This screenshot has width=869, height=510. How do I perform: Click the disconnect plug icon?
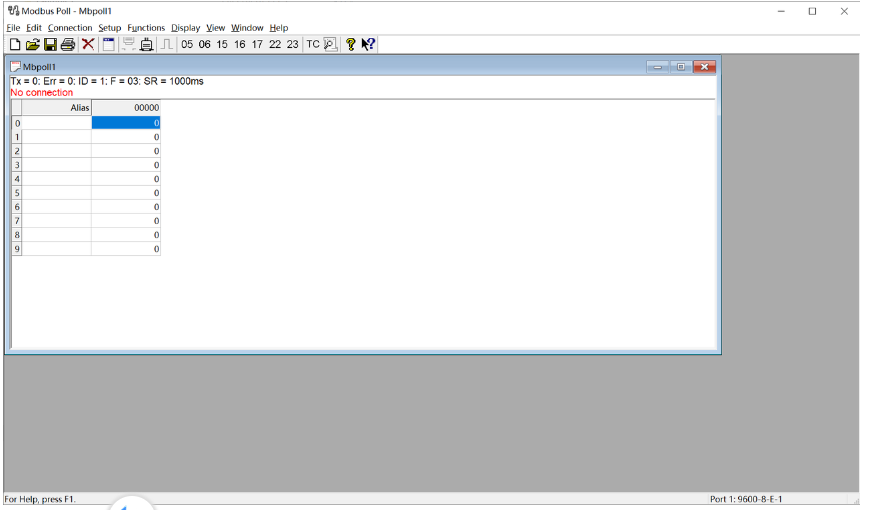pos(146,44)
